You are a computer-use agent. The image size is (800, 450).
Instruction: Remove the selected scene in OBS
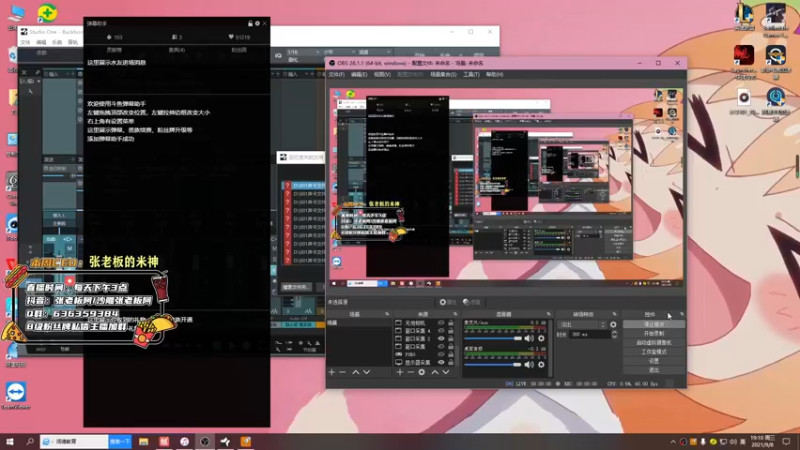tap(342, 372)
